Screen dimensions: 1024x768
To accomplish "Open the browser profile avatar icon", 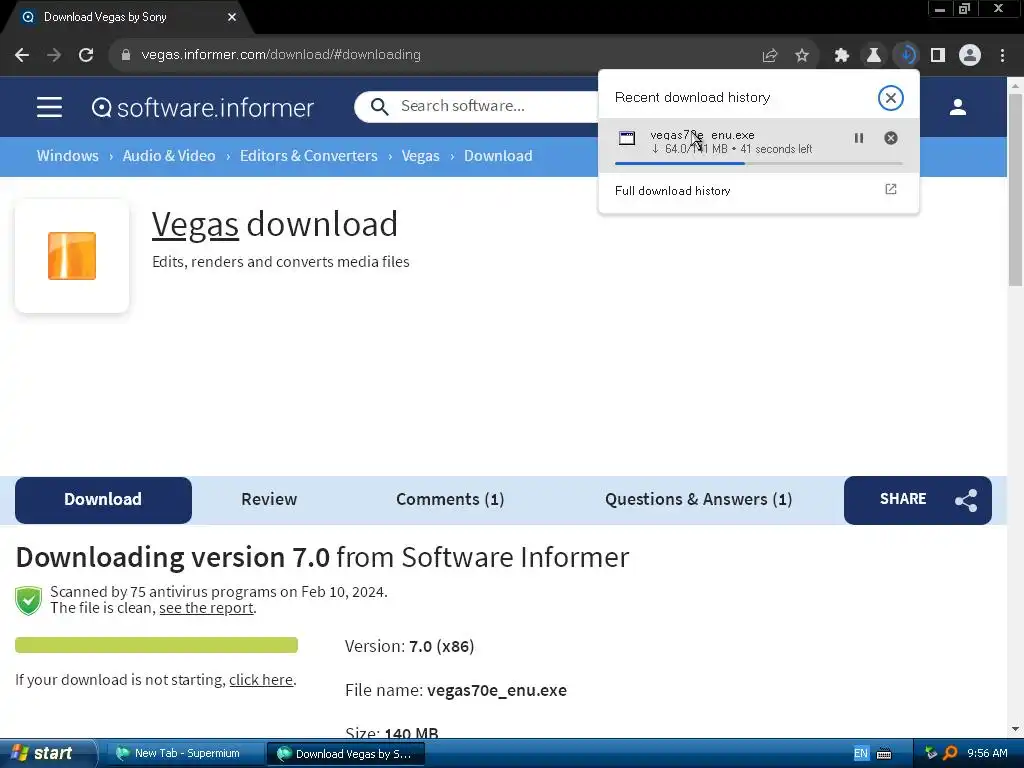I will click(970, 56).
